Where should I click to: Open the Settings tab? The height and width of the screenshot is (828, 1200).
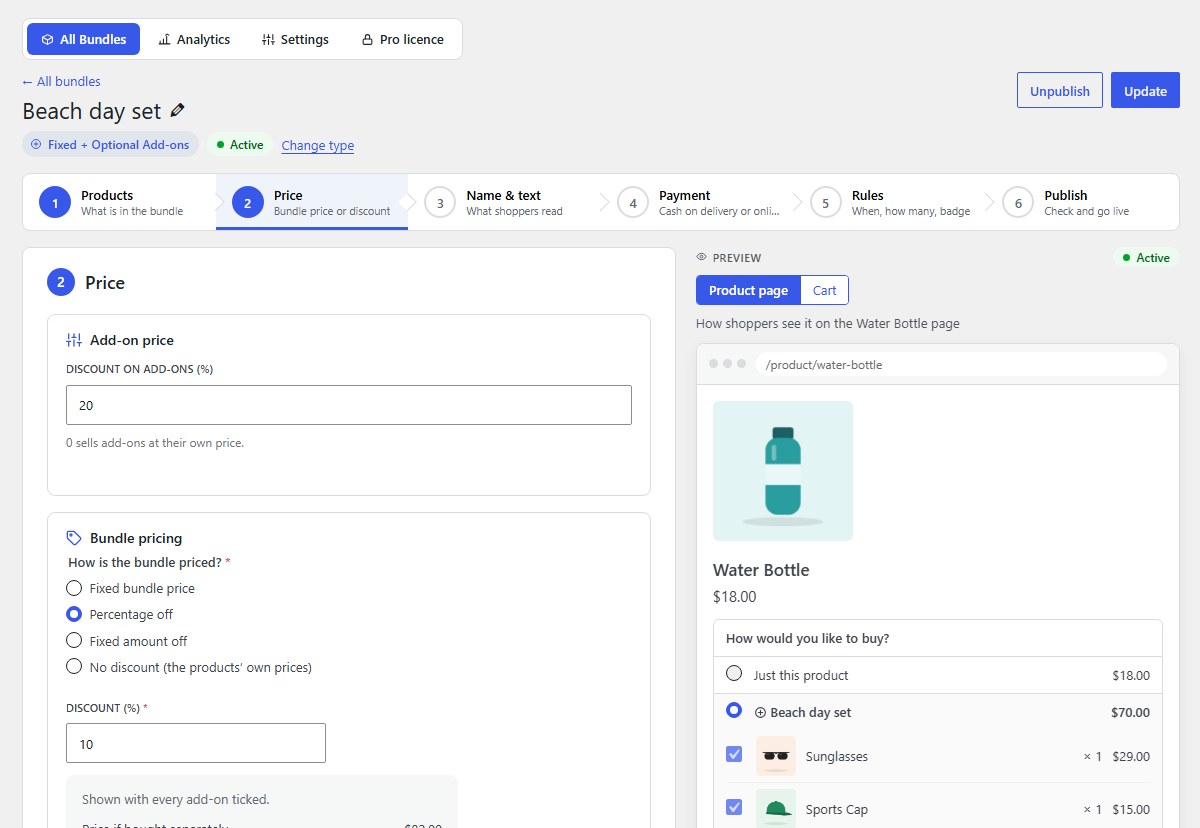[x=295, y=39]
